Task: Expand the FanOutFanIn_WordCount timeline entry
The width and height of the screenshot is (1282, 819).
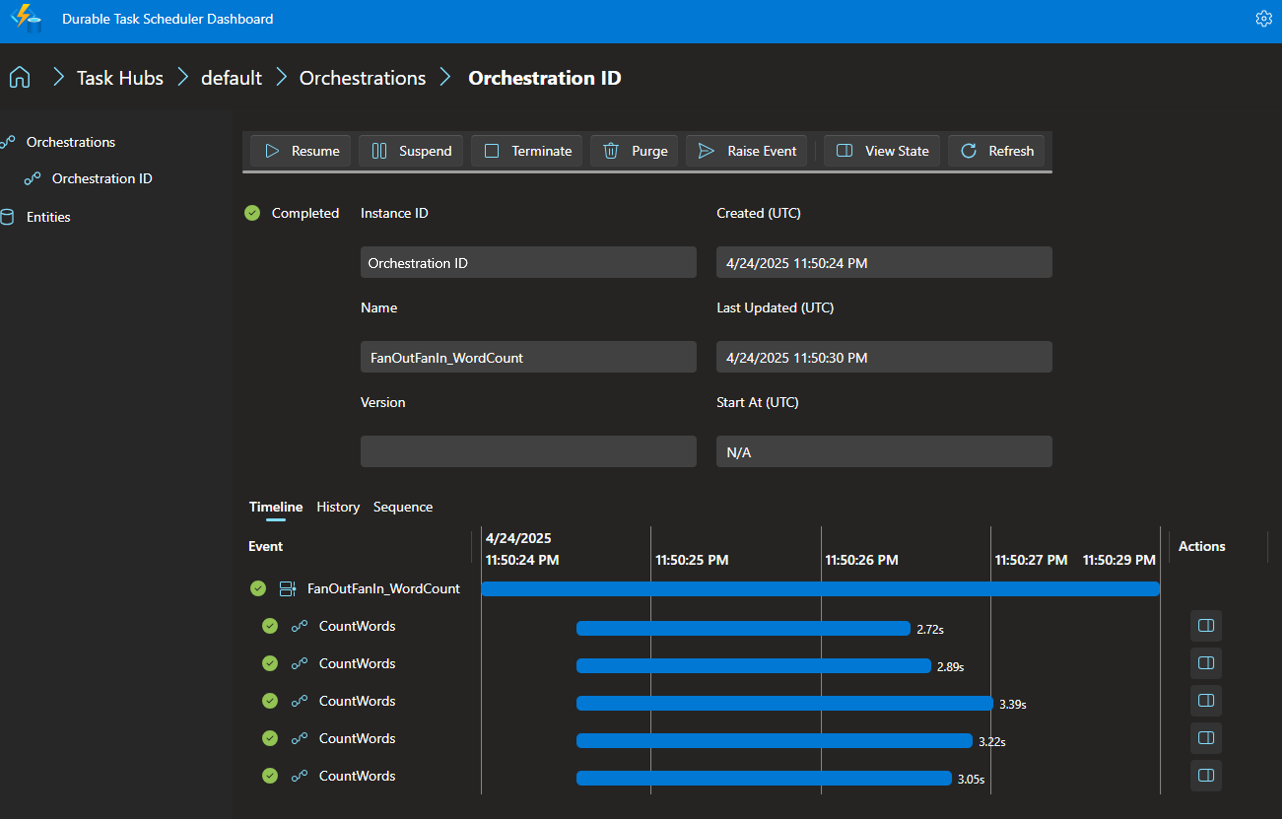Action: click(x=288, y=588)
